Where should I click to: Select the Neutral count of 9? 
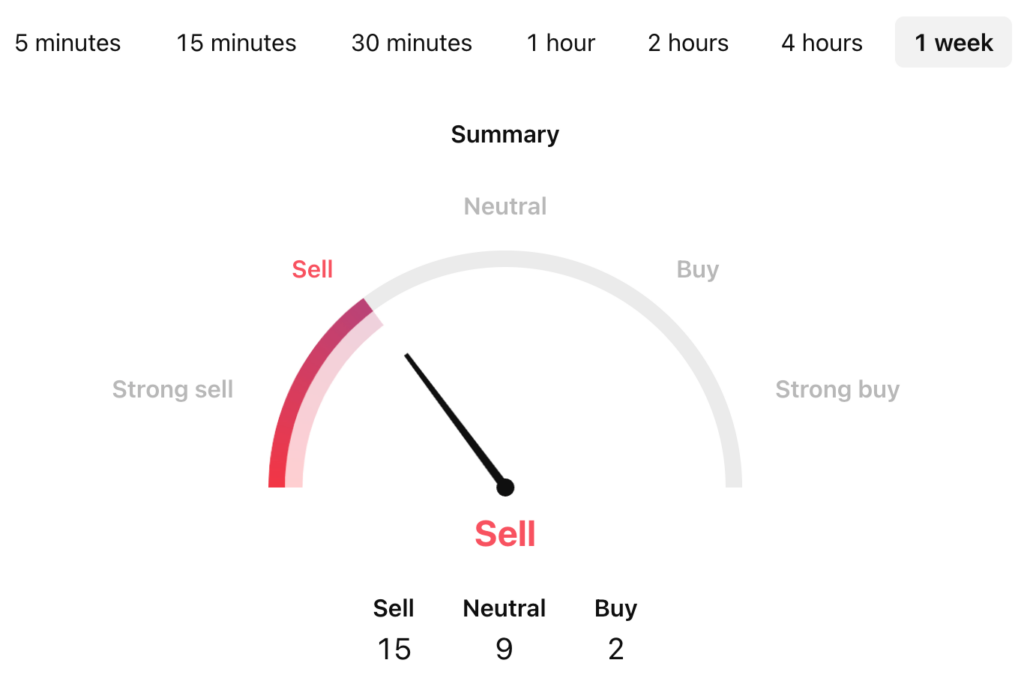tap(504, 648)
